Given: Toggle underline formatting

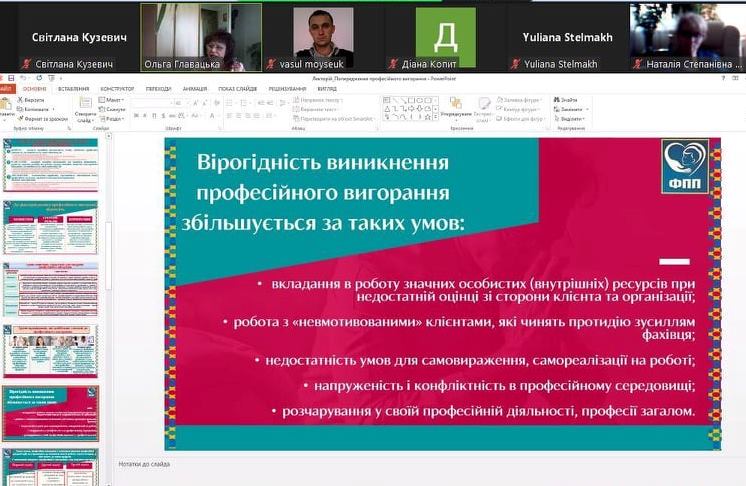Looking at the screenshot, I should [x=154, y=116].
